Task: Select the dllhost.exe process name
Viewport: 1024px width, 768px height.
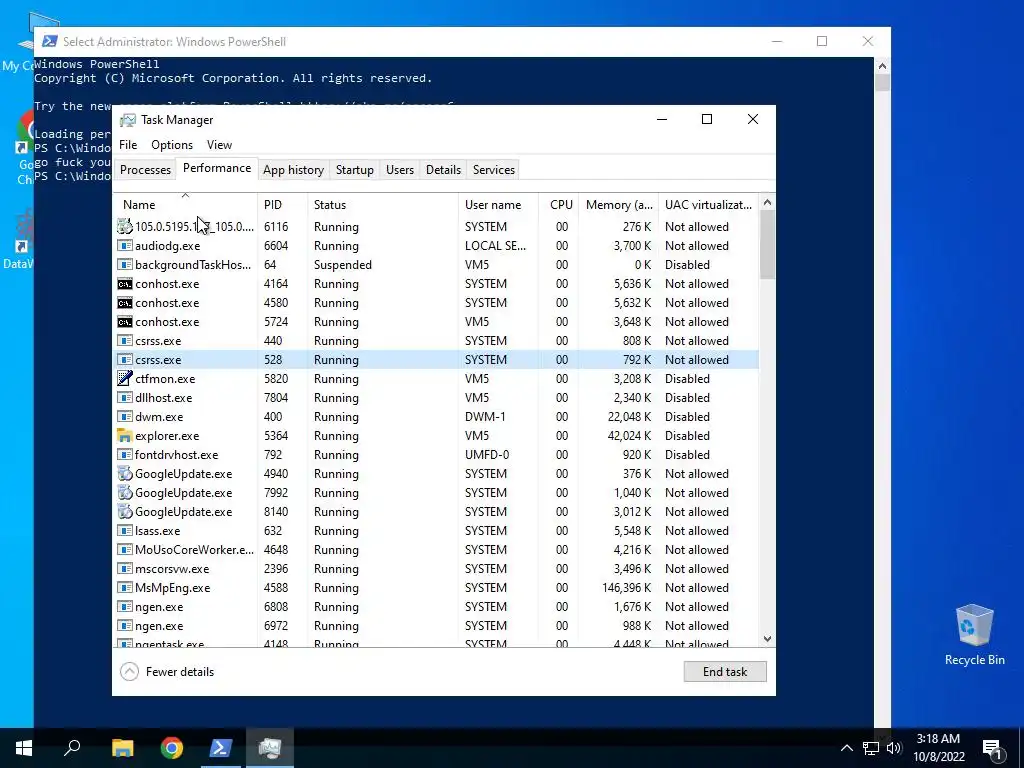Action: coord(163,397)
